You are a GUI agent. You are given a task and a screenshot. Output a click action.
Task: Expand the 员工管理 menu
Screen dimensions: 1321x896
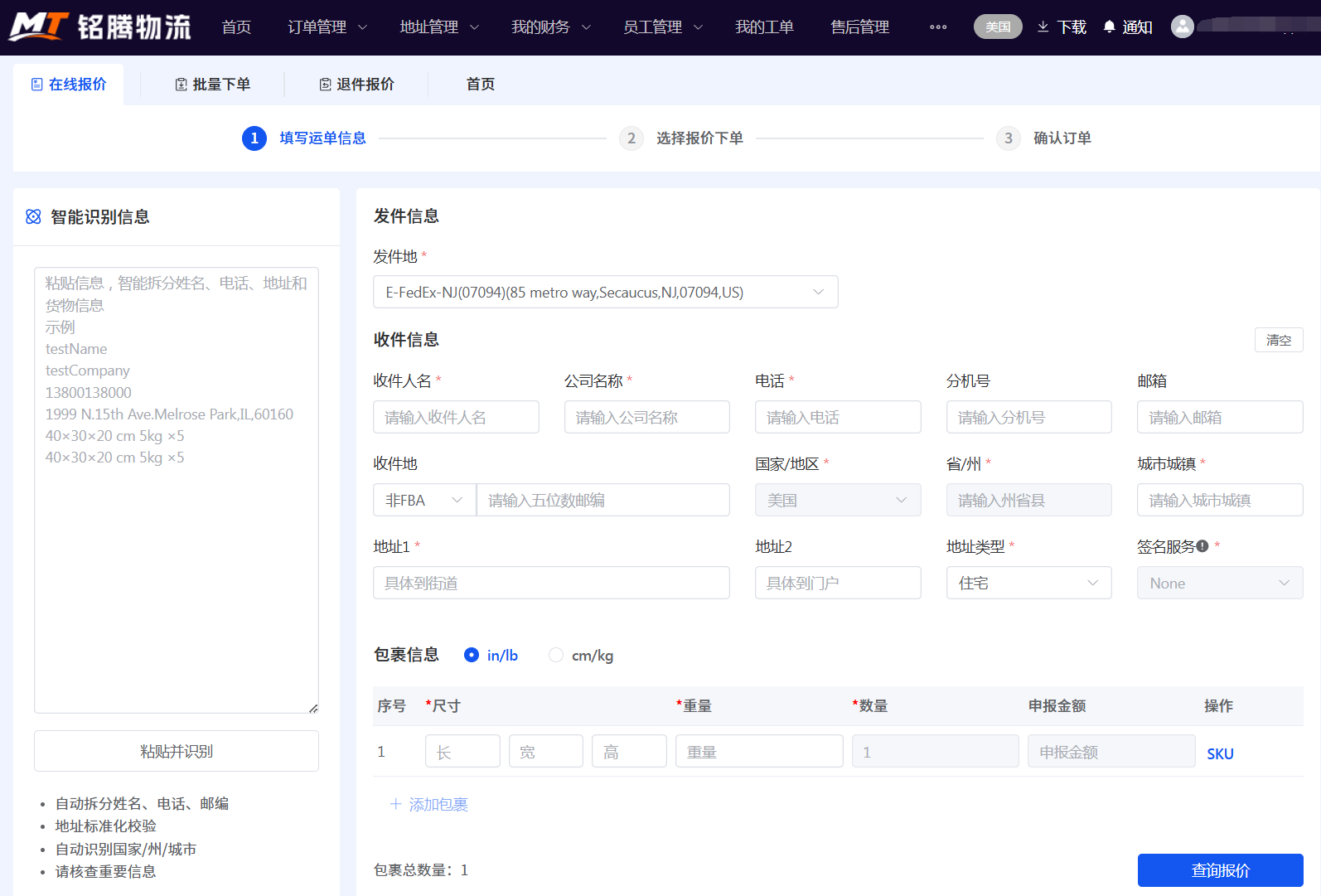pos(663,27)
